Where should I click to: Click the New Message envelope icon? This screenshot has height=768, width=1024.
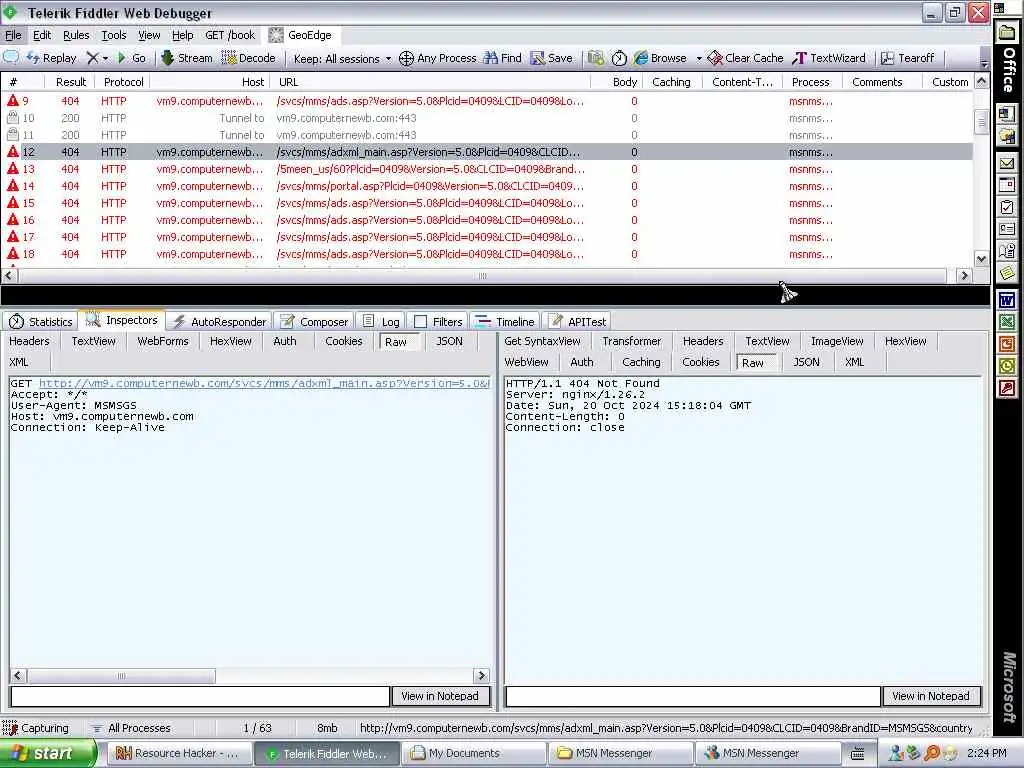(1007, 163)
